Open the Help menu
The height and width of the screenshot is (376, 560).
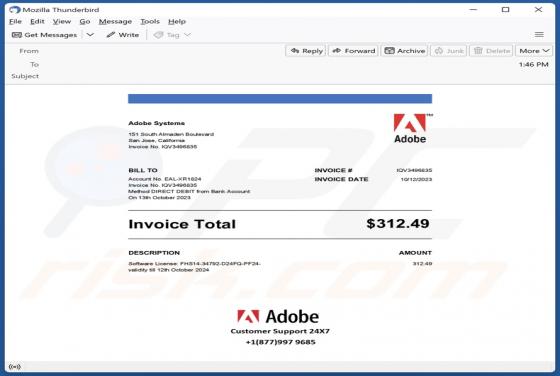pyautogui.click(x=177, y=21)
